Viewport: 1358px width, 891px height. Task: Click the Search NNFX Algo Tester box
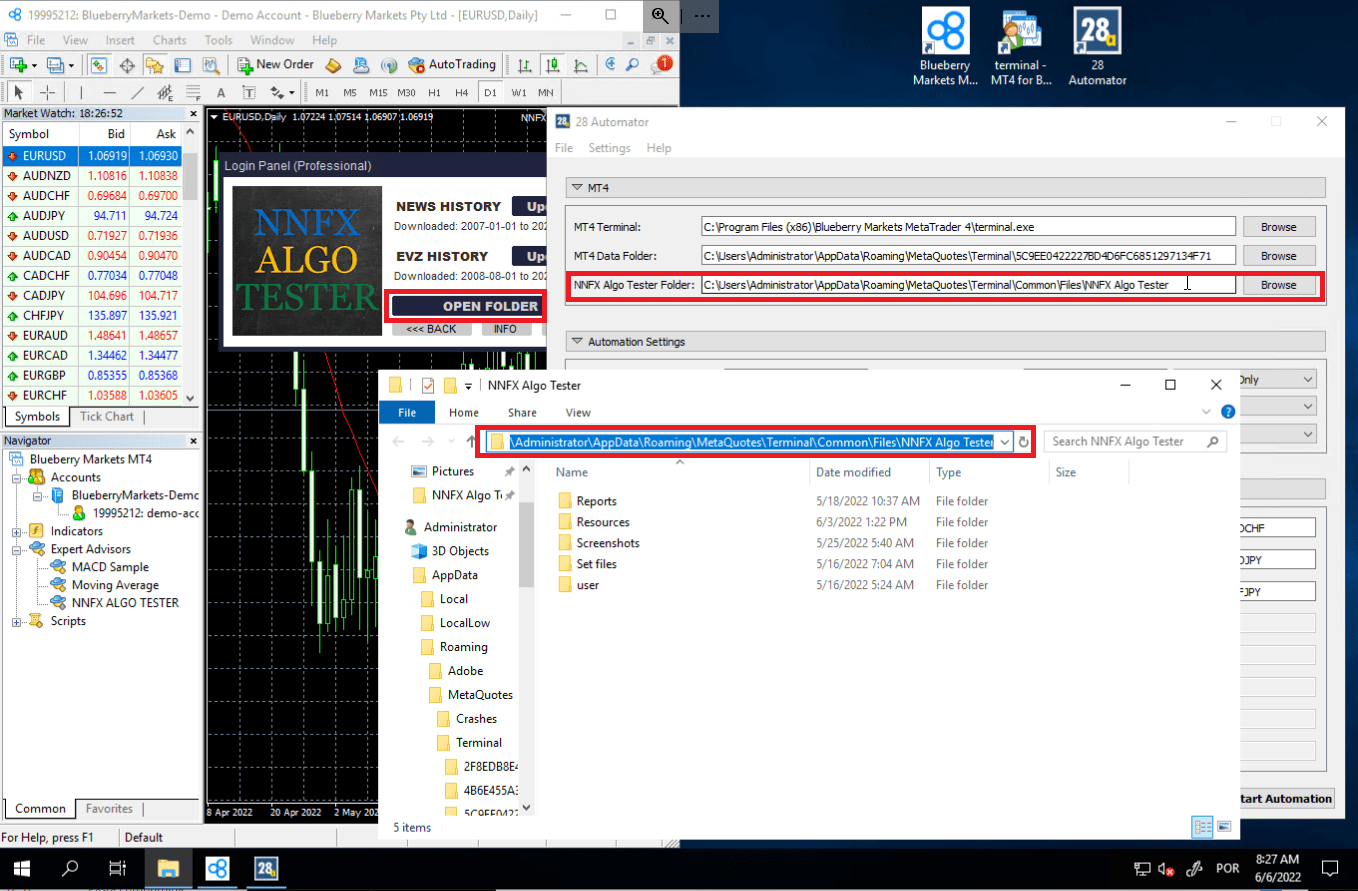pos(1135,441)
